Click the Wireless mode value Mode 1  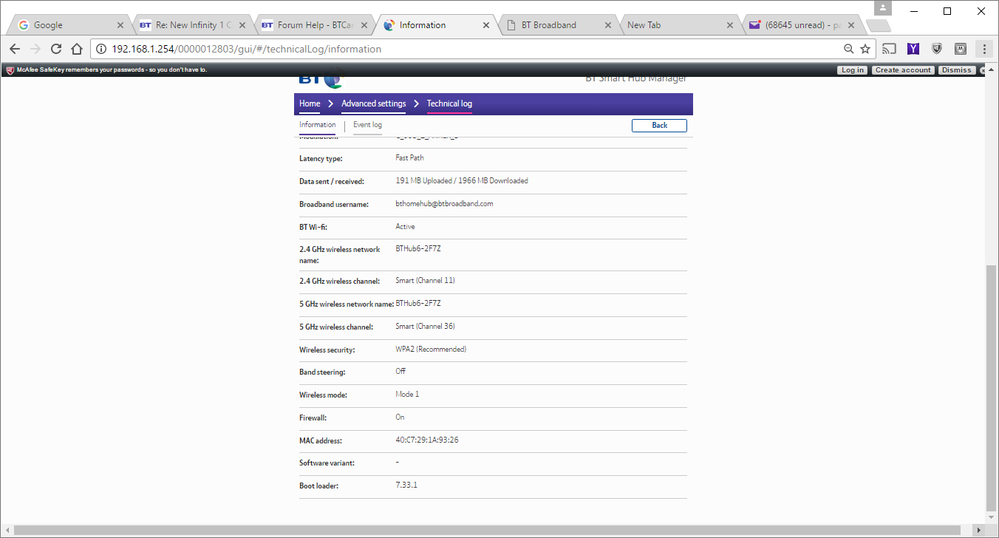point(407,395)
